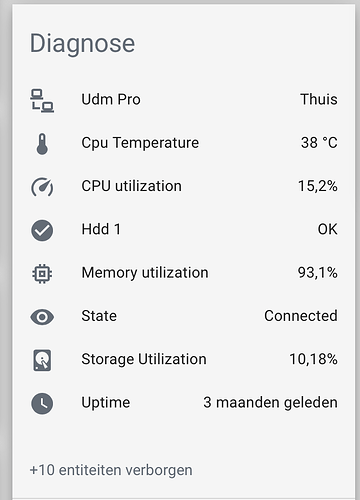Click the 93,1% memory utilization value

point(318,273)
